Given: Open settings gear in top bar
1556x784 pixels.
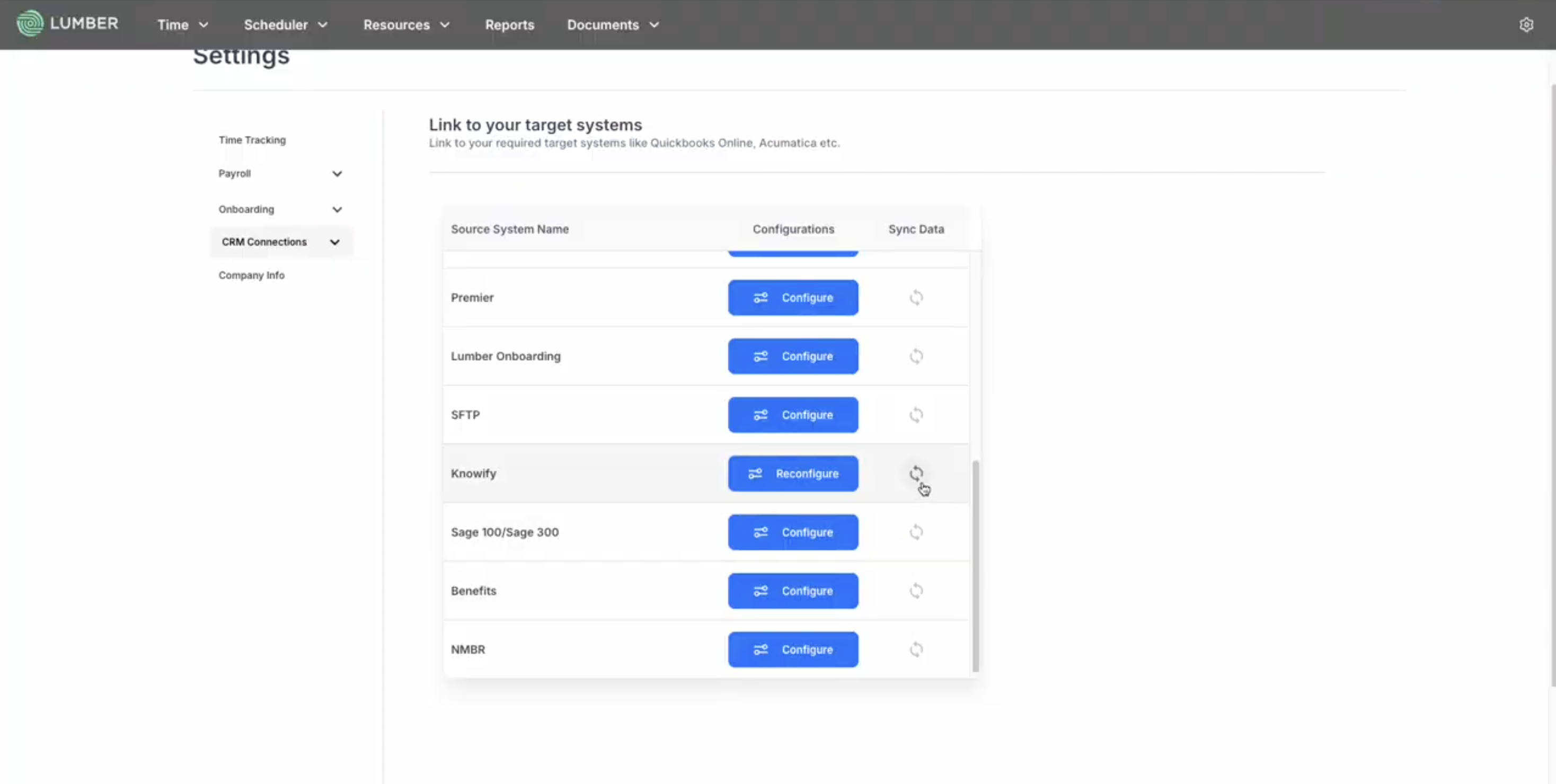Looking at the screenshot, I should point(1526,25).
